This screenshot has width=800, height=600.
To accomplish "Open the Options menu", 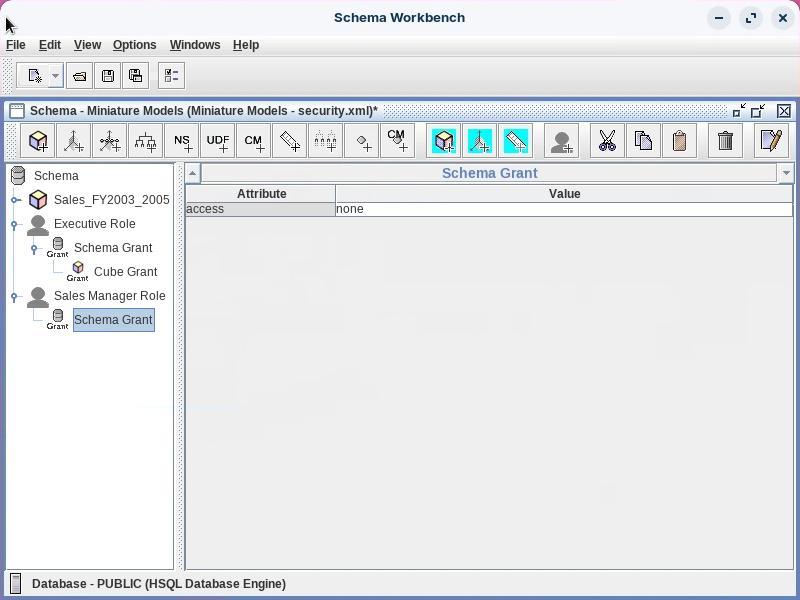I will coord(134,45).
